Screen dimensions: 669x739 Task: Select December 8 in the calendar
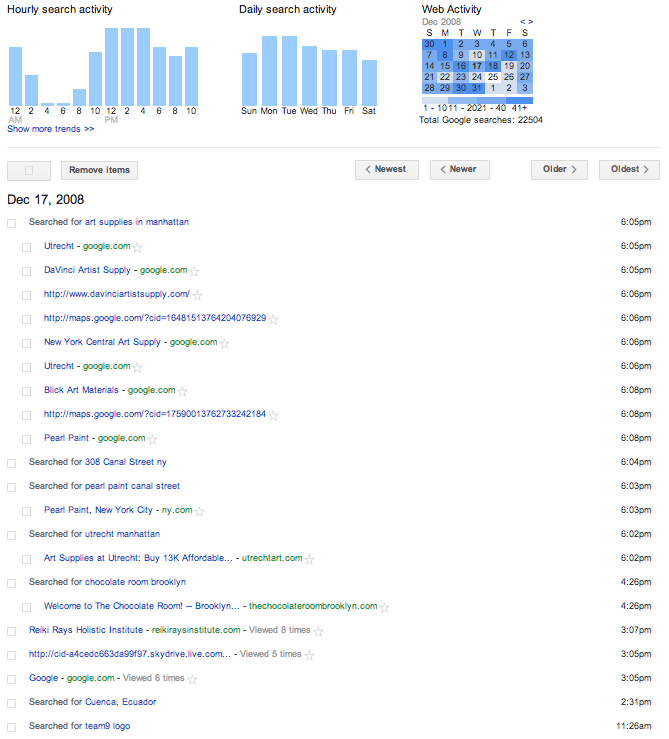click(445, 55)
